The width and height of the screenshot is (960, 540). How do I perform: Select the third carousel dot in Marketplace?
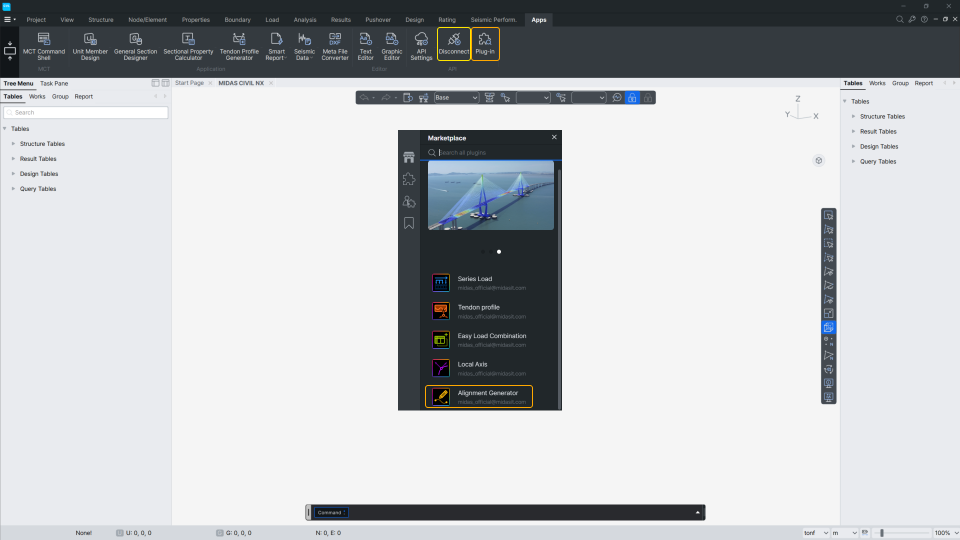pos(499,252)
